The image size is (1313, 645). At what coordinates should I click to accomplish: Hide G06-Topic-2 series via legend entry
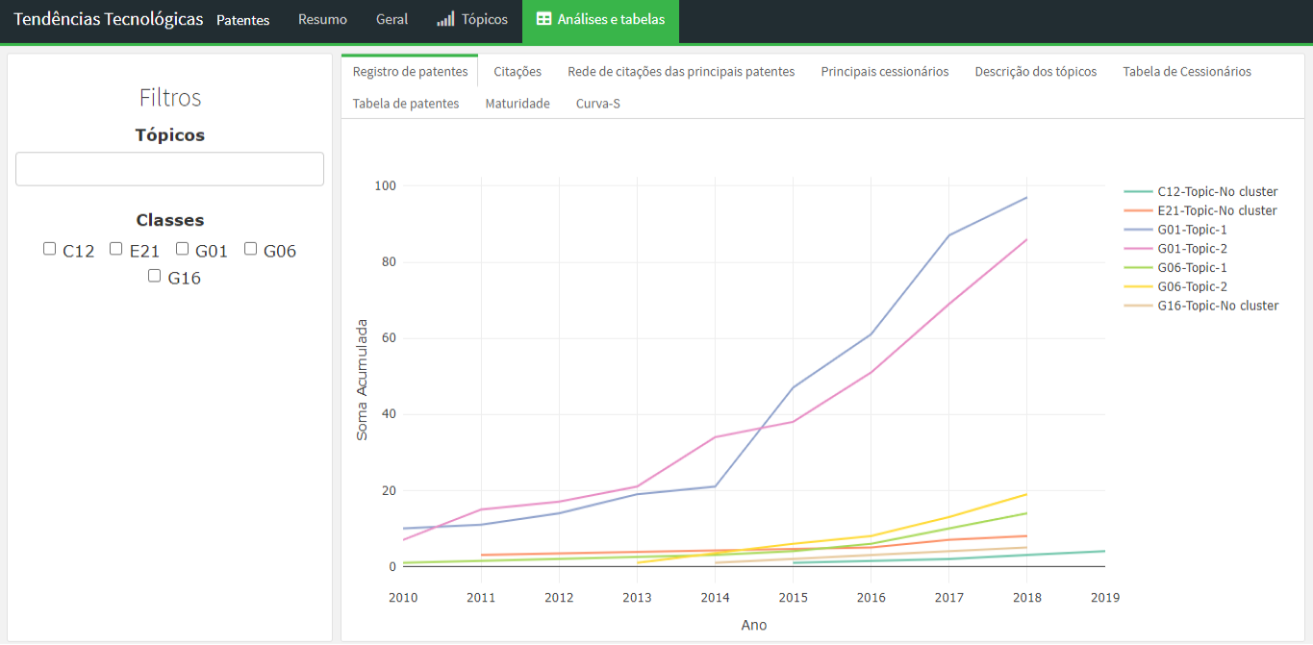click(x=1192, y=287)
